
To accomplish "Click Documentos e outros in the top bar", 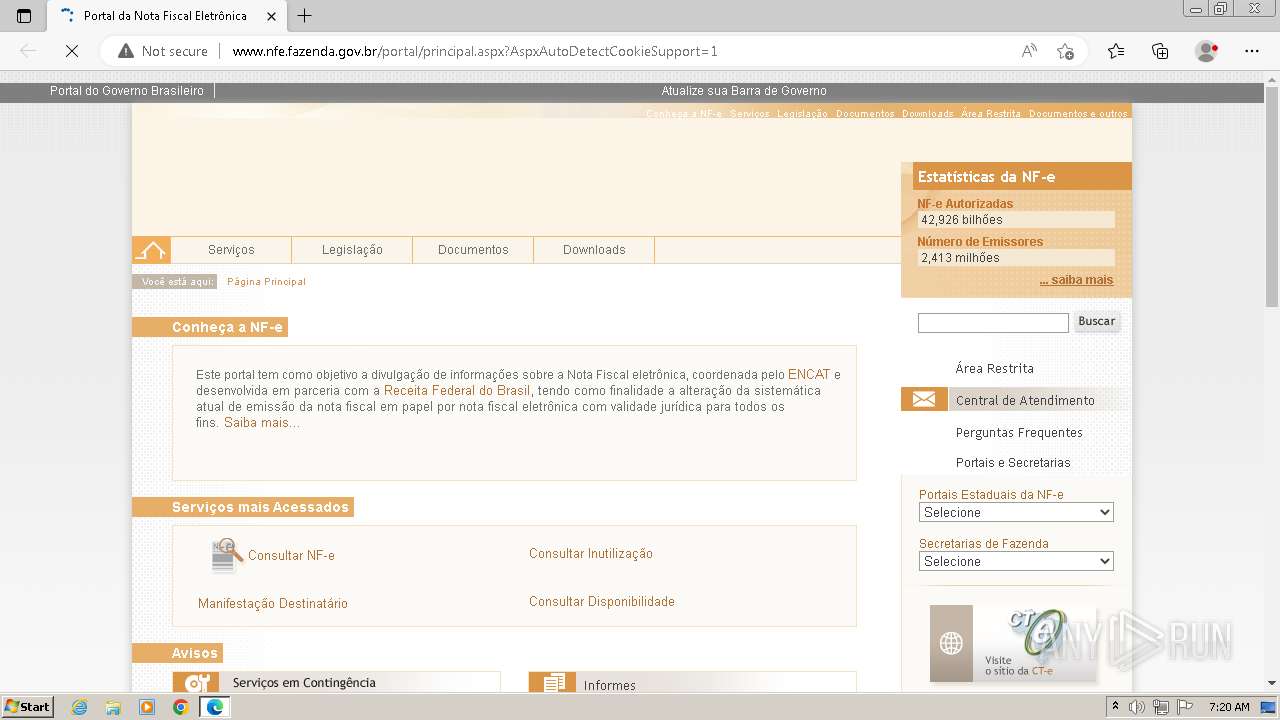I will coord(1078,114).
